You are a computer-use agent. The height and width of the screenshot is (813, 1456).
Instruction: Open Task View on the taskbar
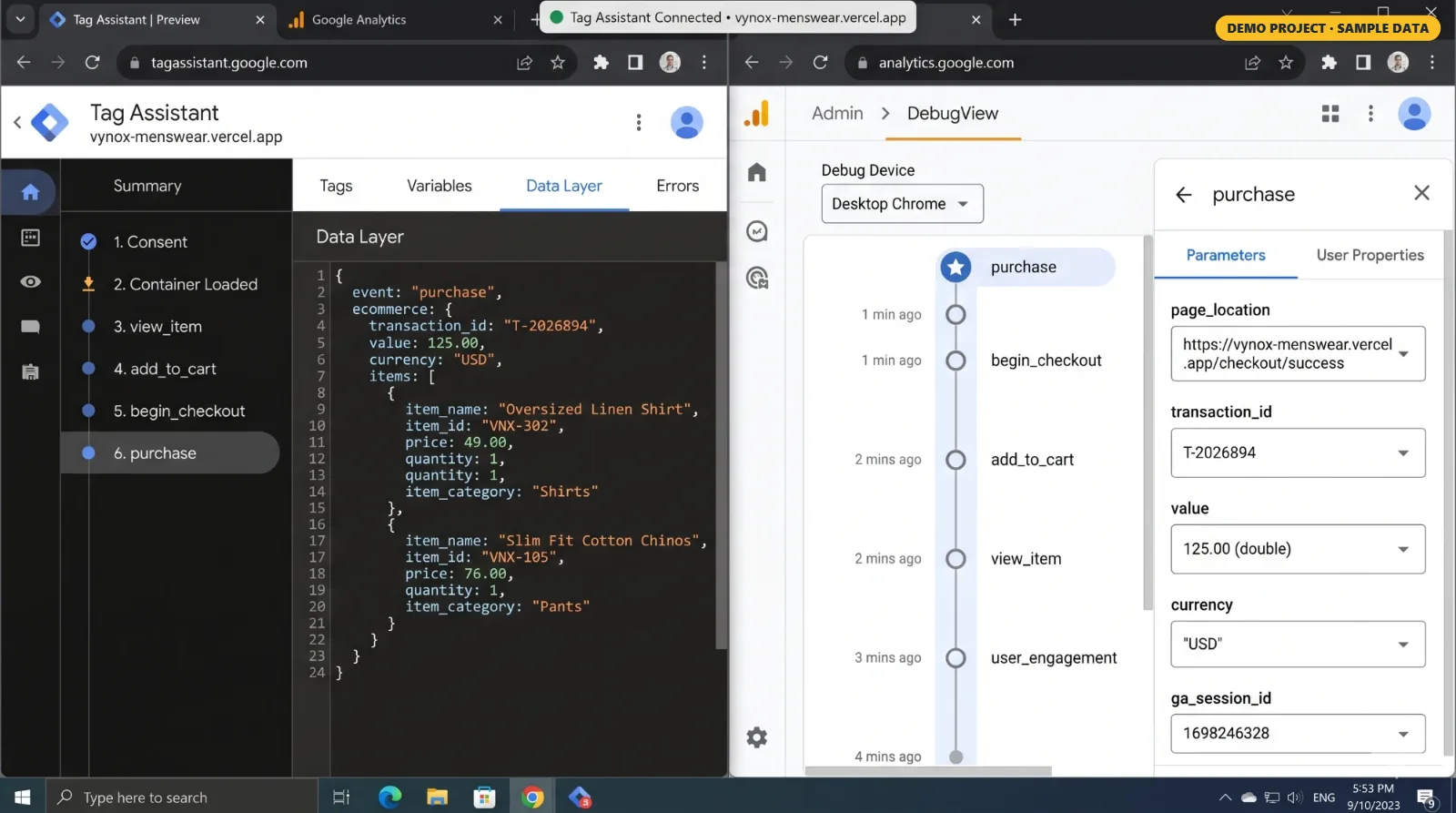click(x=341, y=797)
